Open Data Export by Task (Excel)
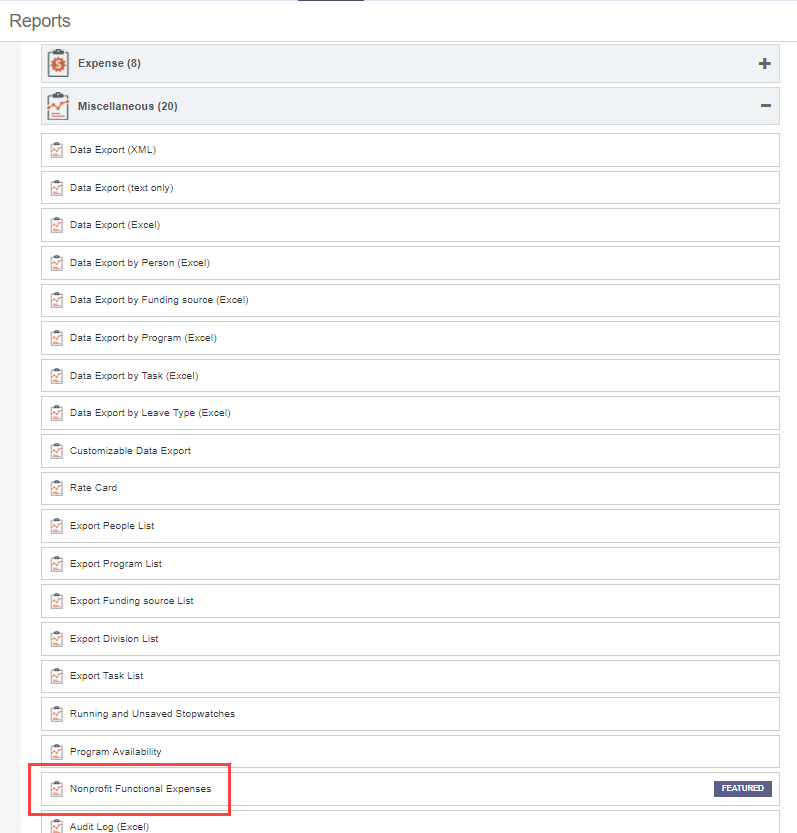This screenshot has height=833, width=797. tap(410, 376)
